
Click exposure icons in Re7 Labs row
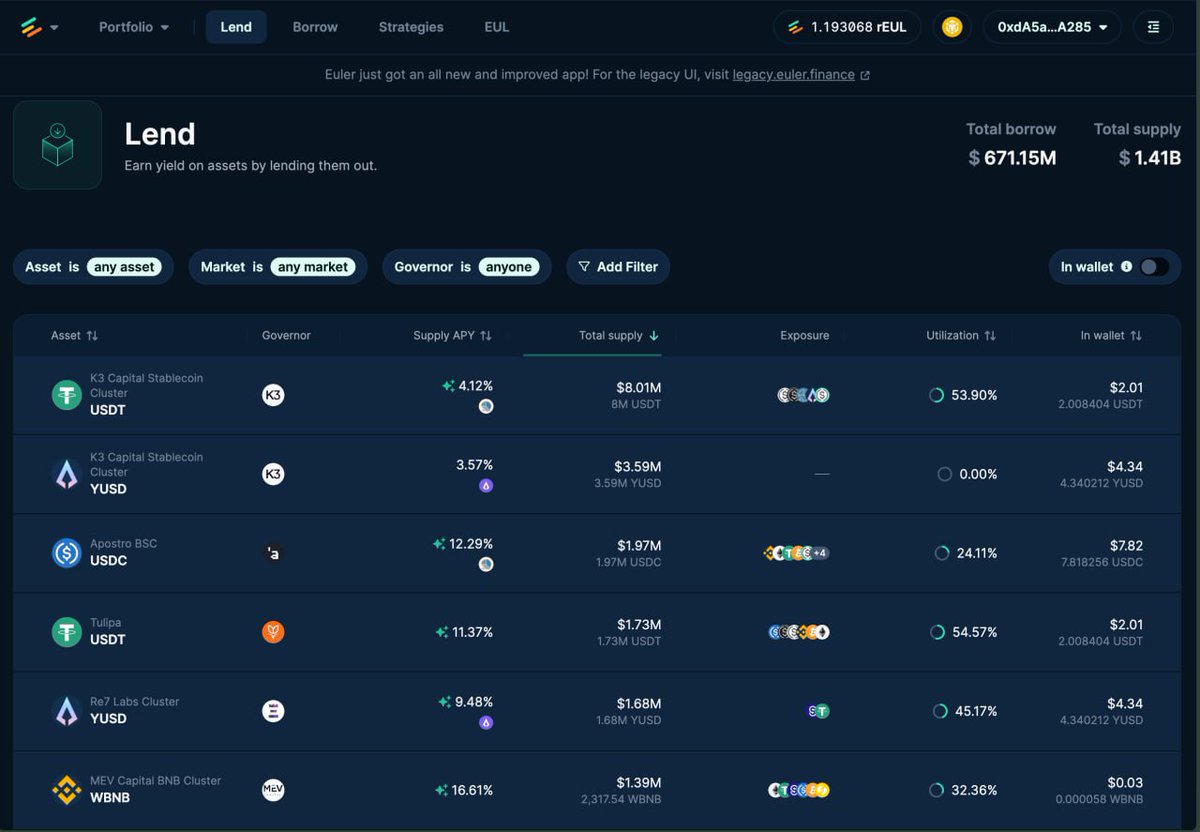coord(819,711)
